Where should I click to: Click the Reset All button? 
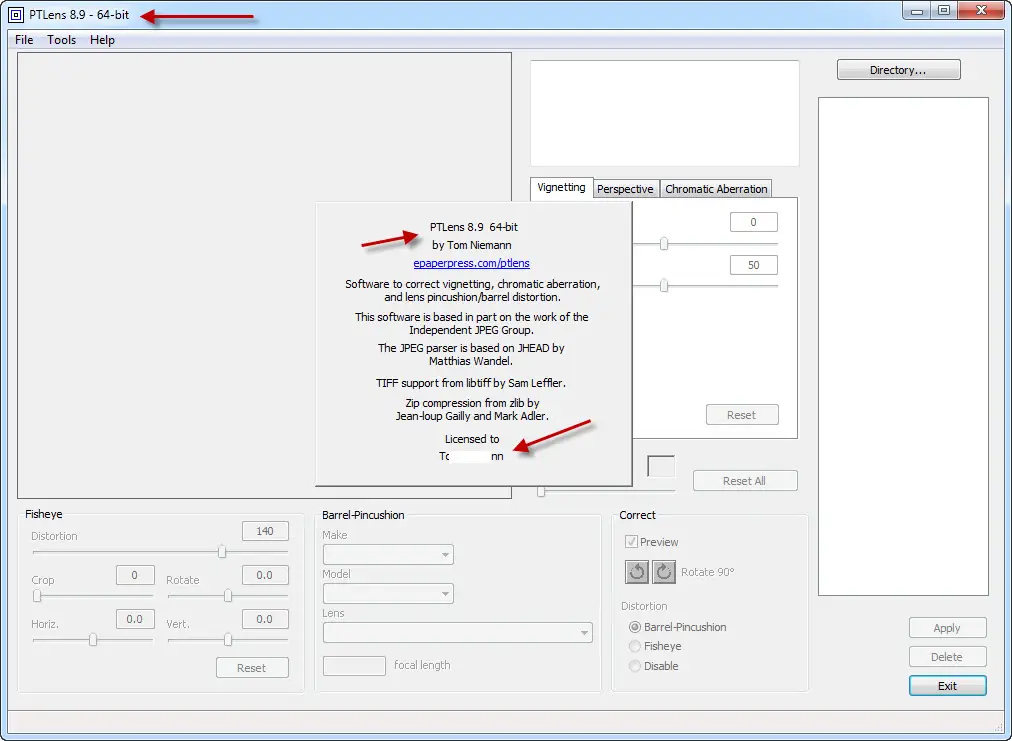[x=745, y=481]
